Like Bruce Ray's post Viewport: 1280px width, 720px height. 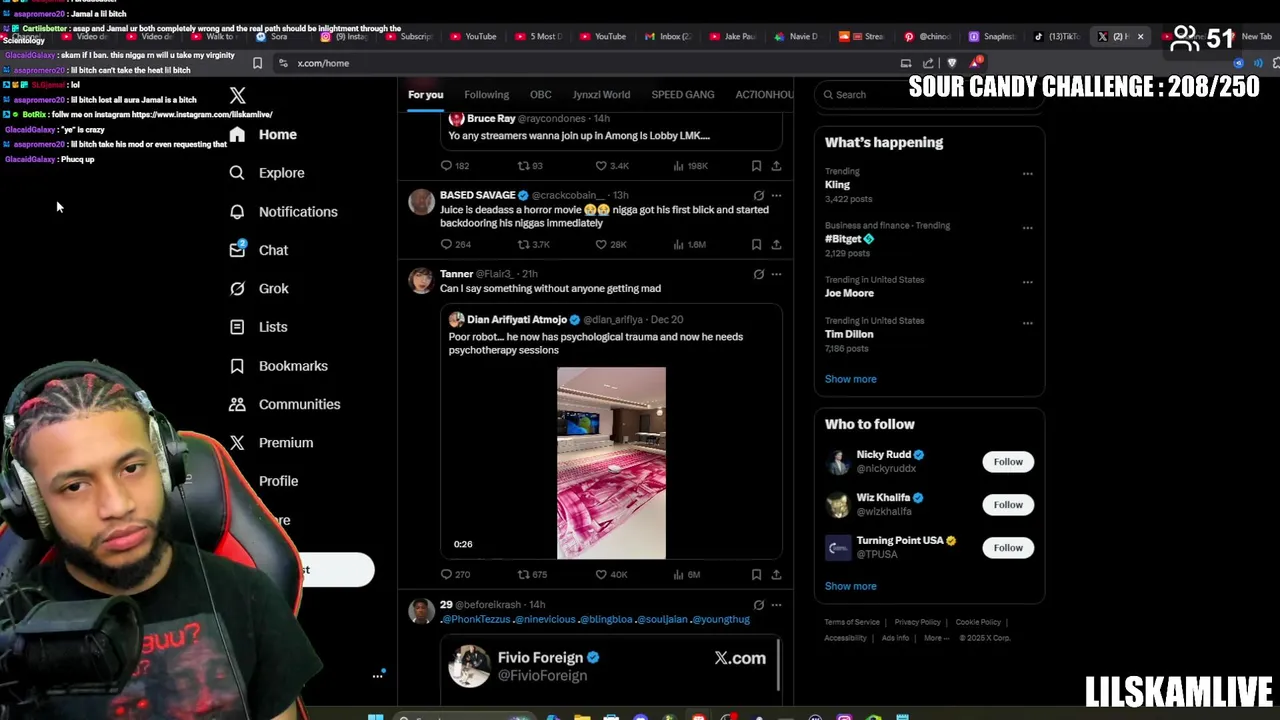click(x=612, y=165)
